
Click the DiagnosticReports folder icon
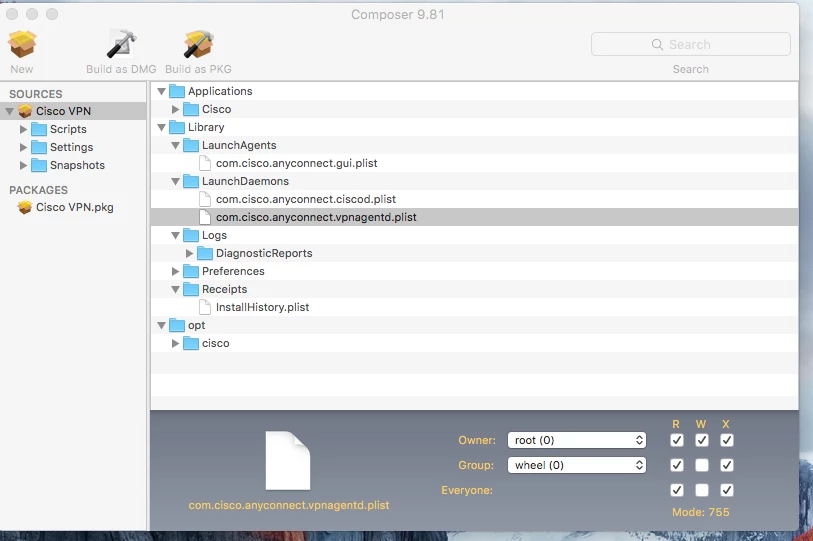205,253
